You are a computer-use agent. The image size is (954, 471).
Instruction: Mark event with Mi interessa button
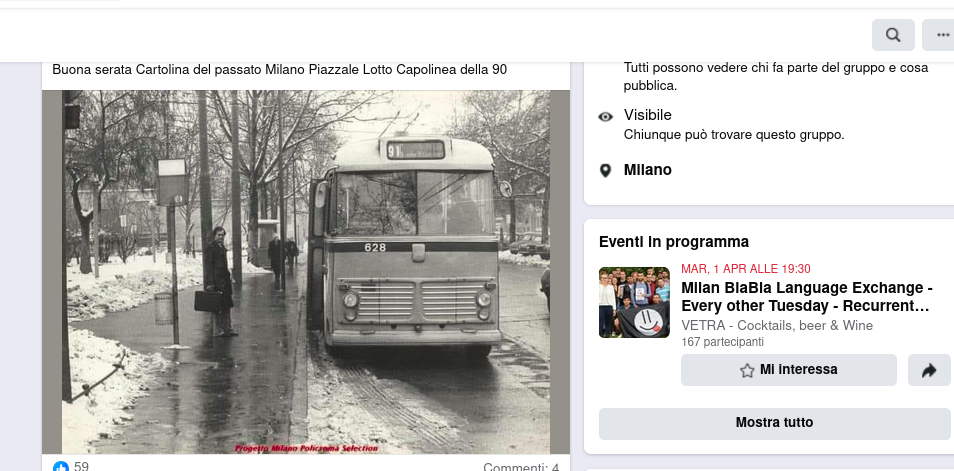pyautogui.click(x=789, y=370)
